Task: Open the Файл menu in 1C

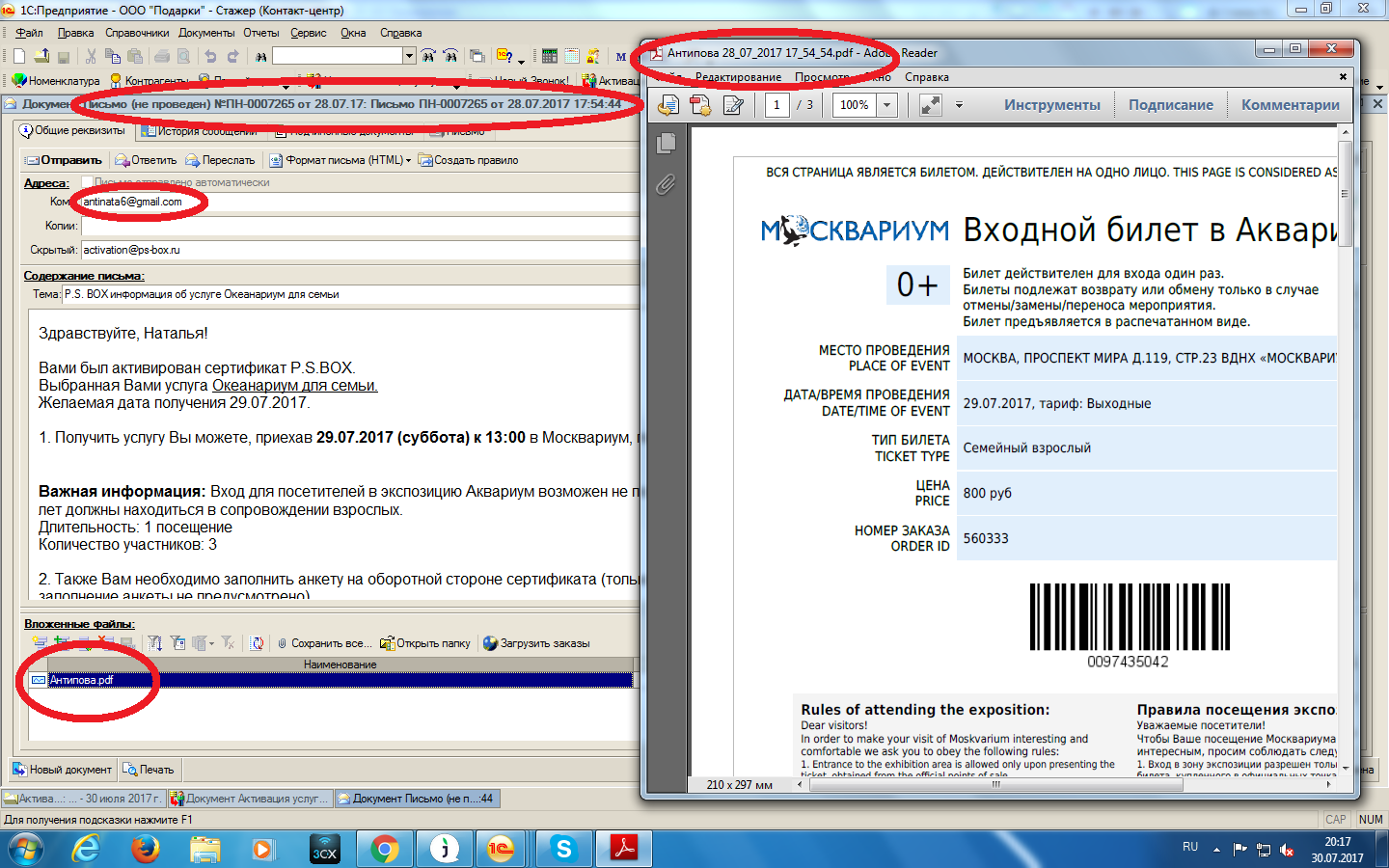Action: [29, 33]
